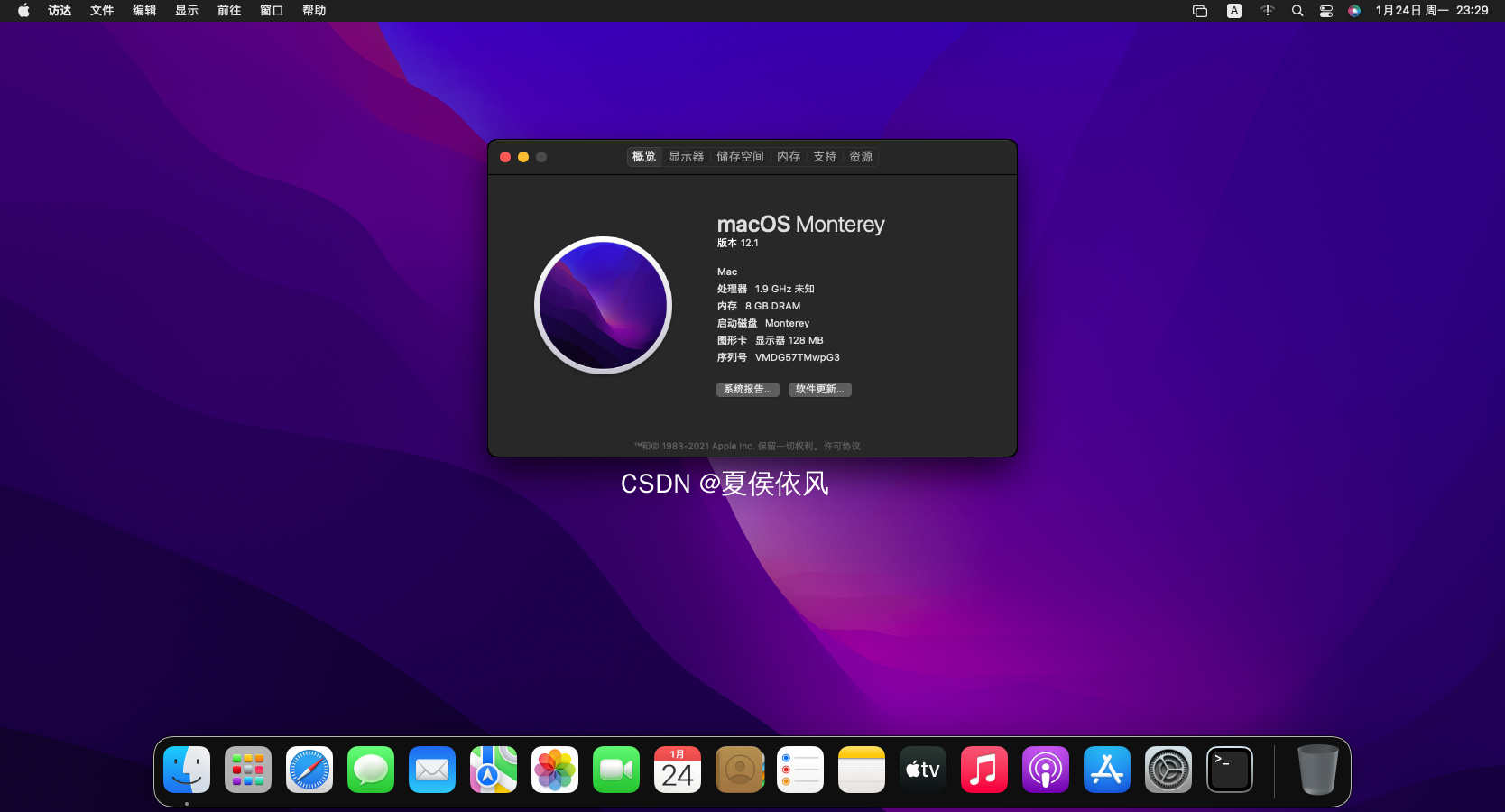The width and height of the screenshot is (1505, 812).
Task: Click the processor text 1.9 GHz 未知
Action: click(x=785, y=289)
